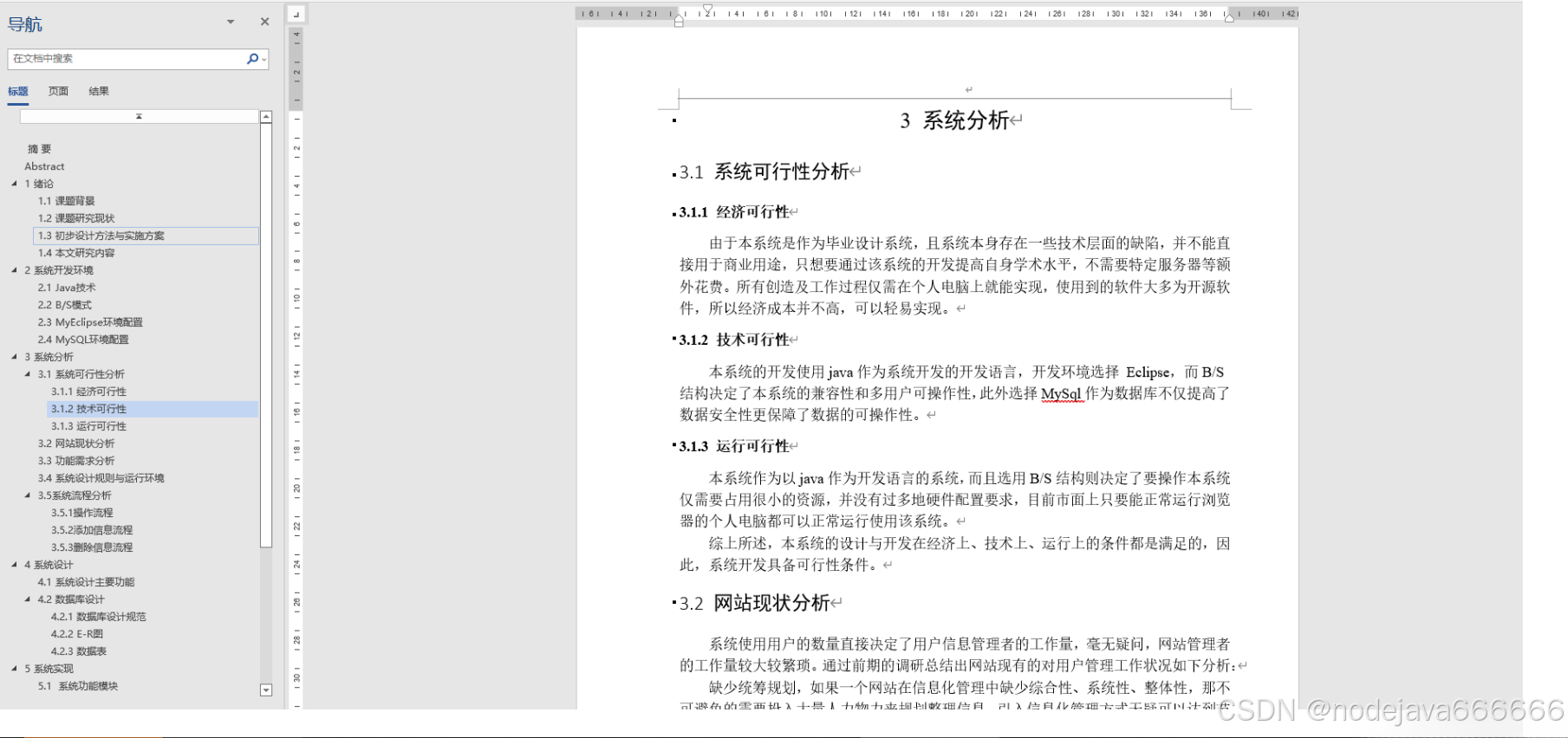Go to 1.4 本文研究内容 heading
1568x738 pixels.
point(76,253)
